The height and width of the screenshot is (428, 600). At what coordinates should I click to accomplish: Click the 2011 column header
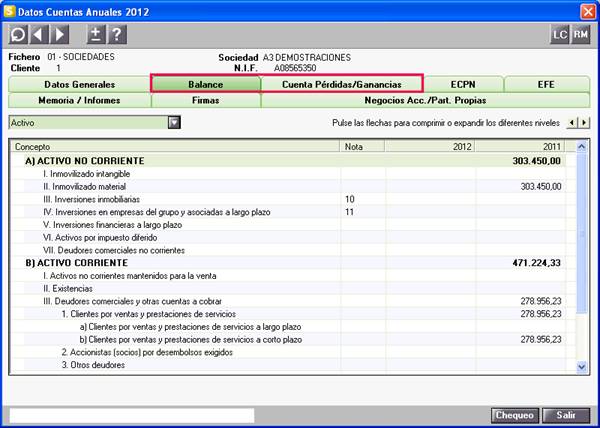coord(520,146)
